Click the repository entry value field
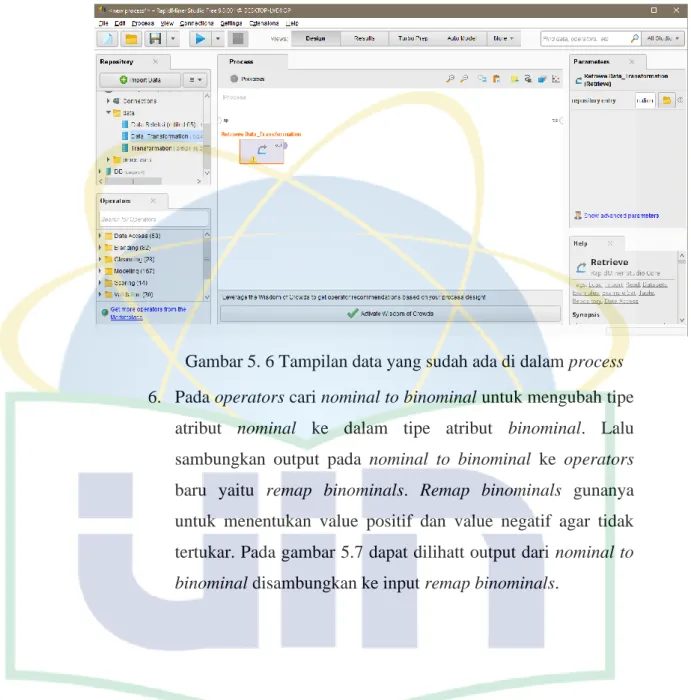This screenshot has width=691, height=700. pyautogui.click(x=645, y=100)
